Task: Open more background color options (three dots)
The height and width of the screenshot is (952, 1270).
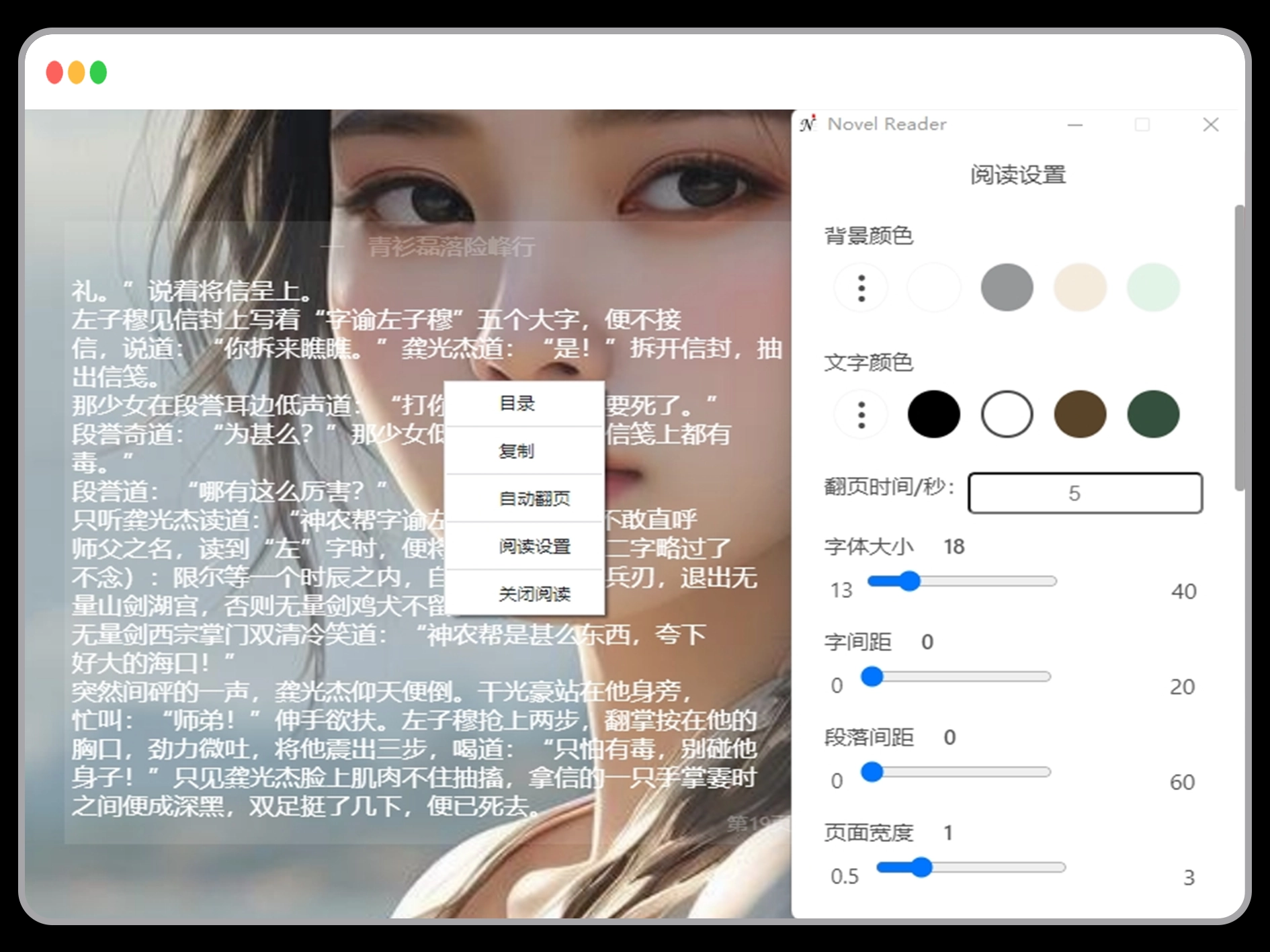Action: point(861,288)
